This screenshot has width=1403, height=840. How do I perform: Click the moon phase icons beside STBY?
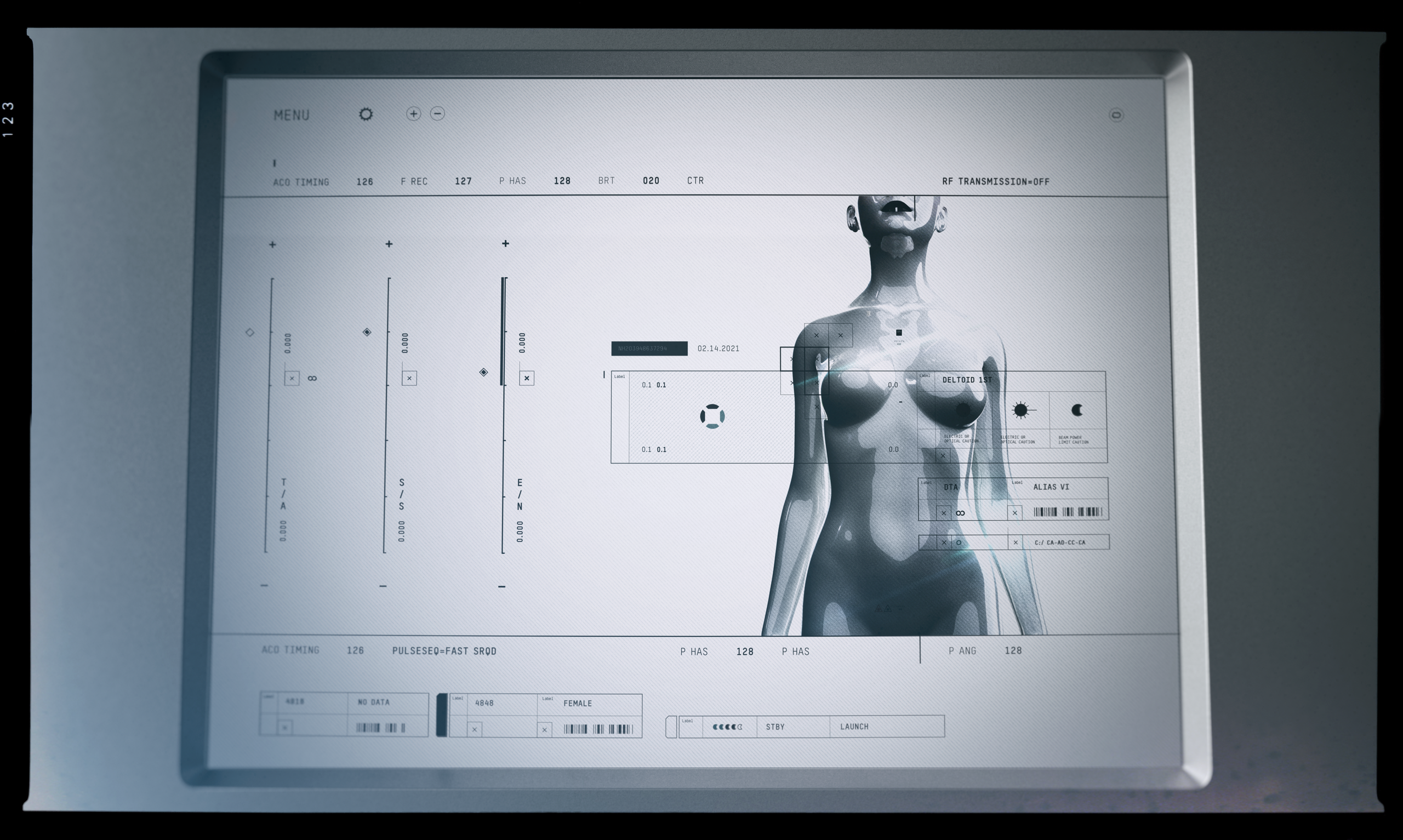[x=727, y=727]
